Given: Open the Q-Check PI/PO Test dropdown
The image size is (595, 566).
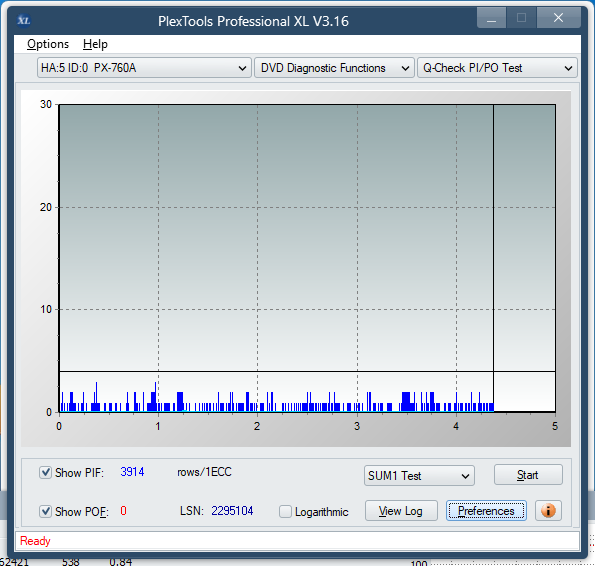Looking at the screenshot, I should tap(497, 68).
